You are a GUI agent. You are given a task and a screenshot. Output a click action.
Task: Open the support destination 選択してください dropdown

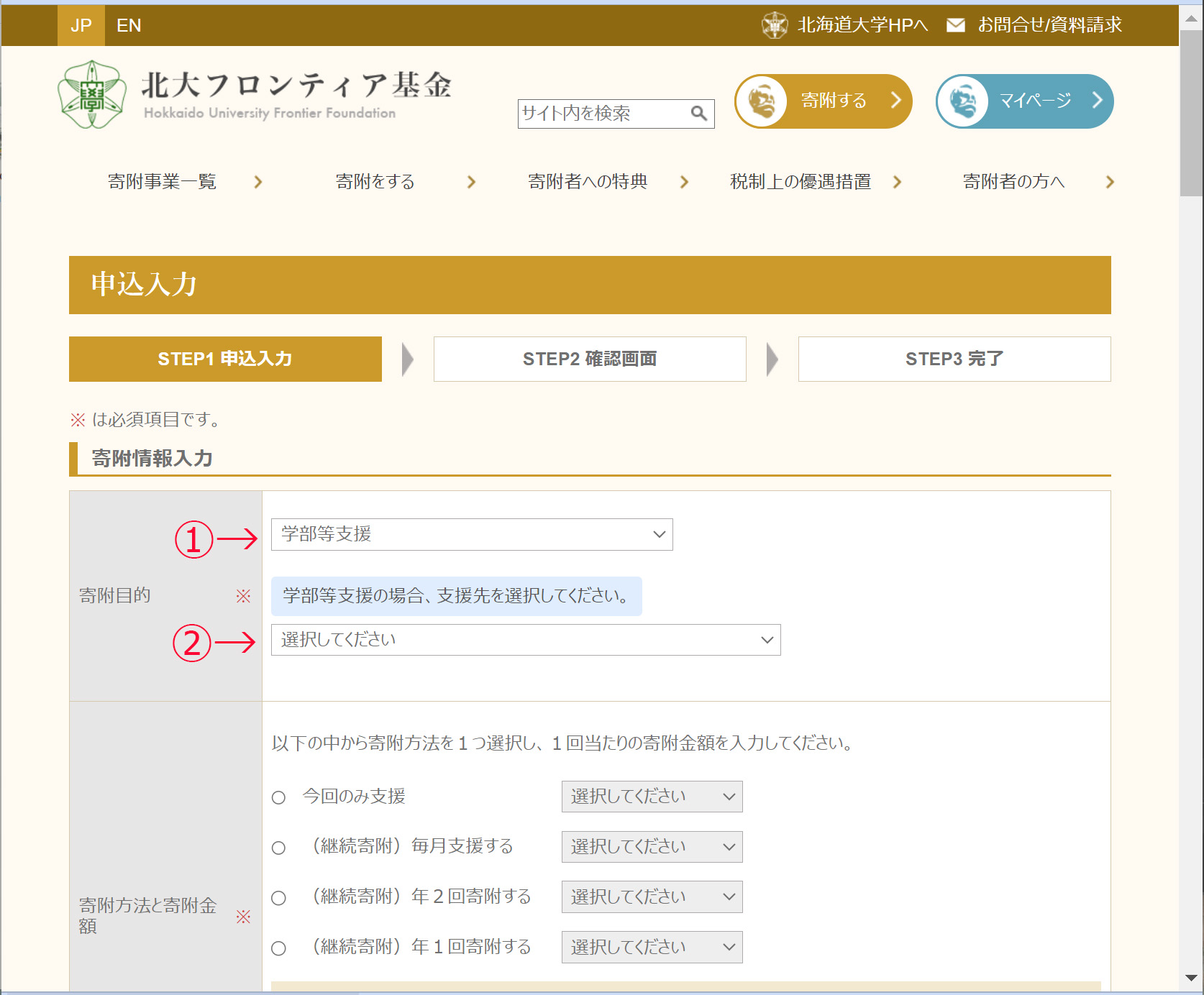(526, 640)
